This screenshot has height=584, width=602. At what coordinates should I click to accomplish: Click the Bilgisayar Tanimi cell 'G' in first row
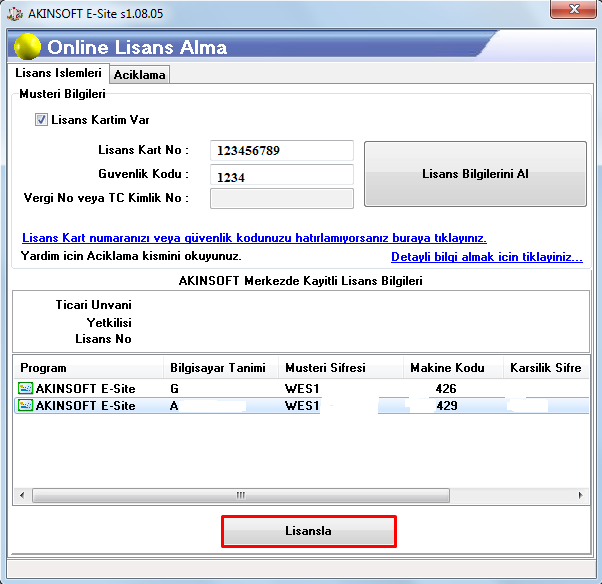(174, 389)
